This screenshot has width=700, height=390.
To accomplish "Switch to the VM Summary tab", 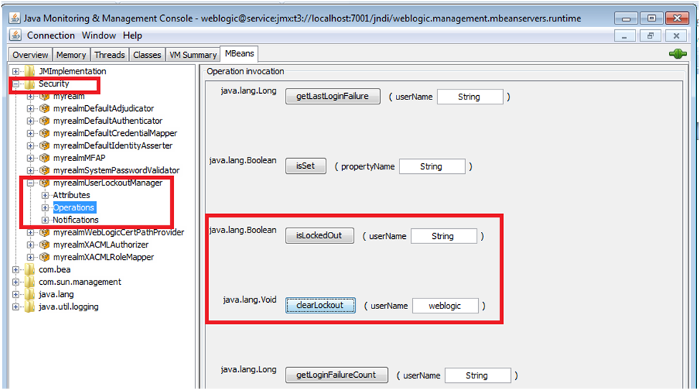I will (x=193, y=55).
